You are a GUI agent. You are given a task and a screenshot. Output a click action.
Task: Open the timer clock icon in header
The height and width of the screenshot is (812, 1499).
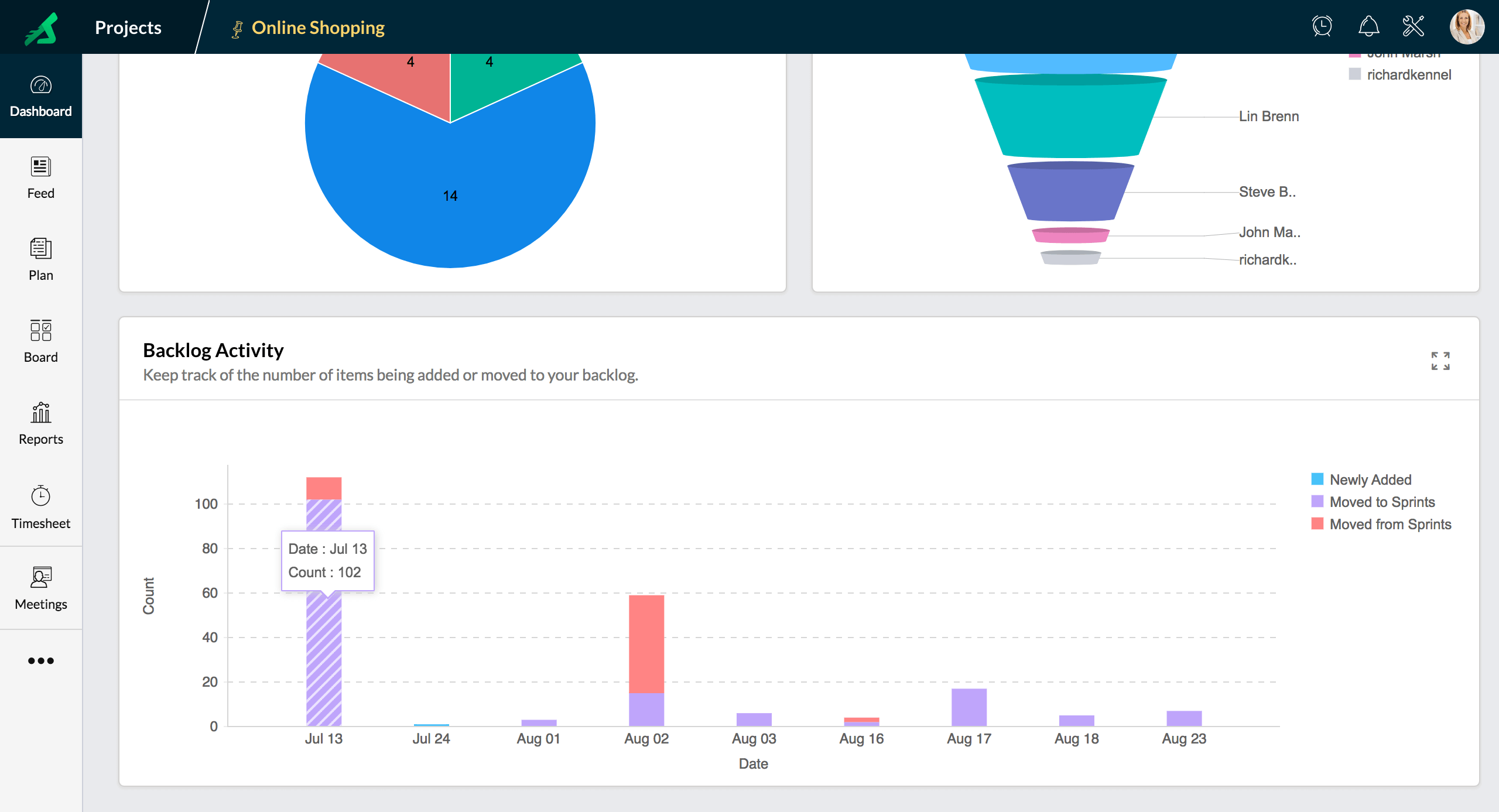(x=1322, y=26)
